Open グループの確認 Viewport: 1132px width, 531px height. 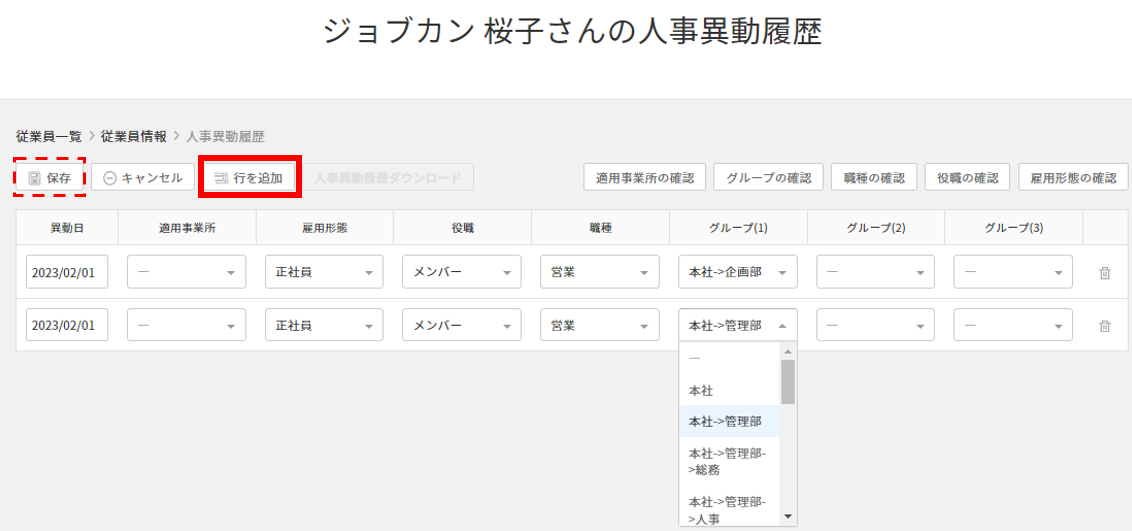click(x=769, y=177)
